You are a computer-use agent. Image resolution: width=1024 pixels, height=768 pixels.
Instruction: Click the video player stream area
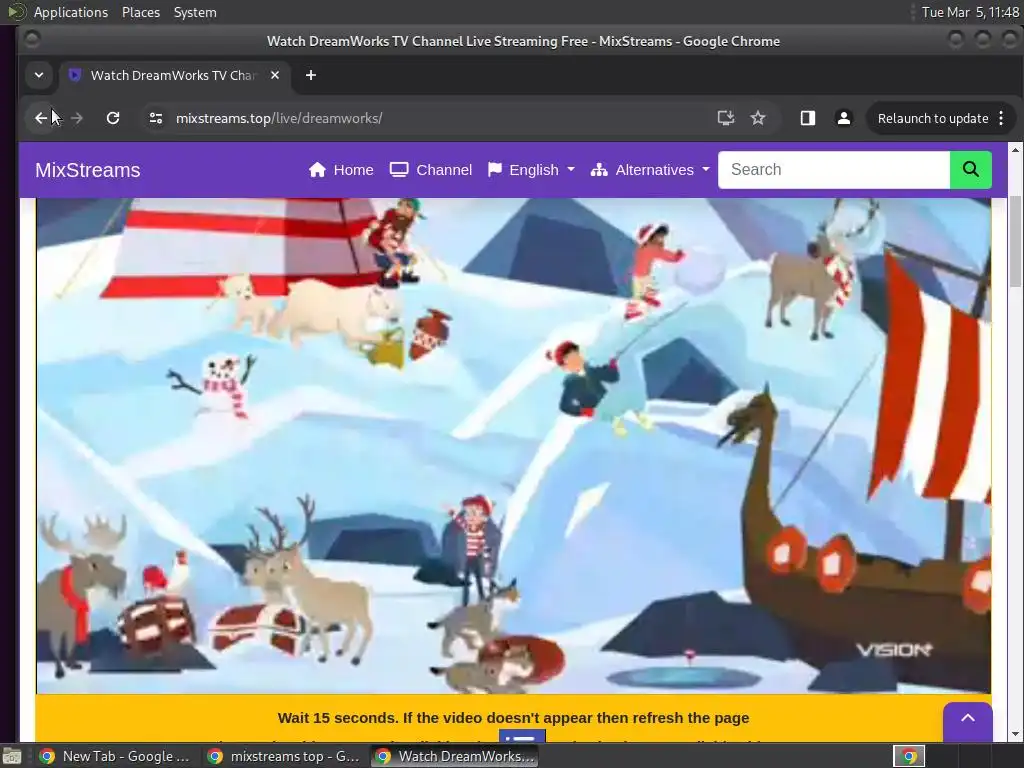tap(513, 445)
